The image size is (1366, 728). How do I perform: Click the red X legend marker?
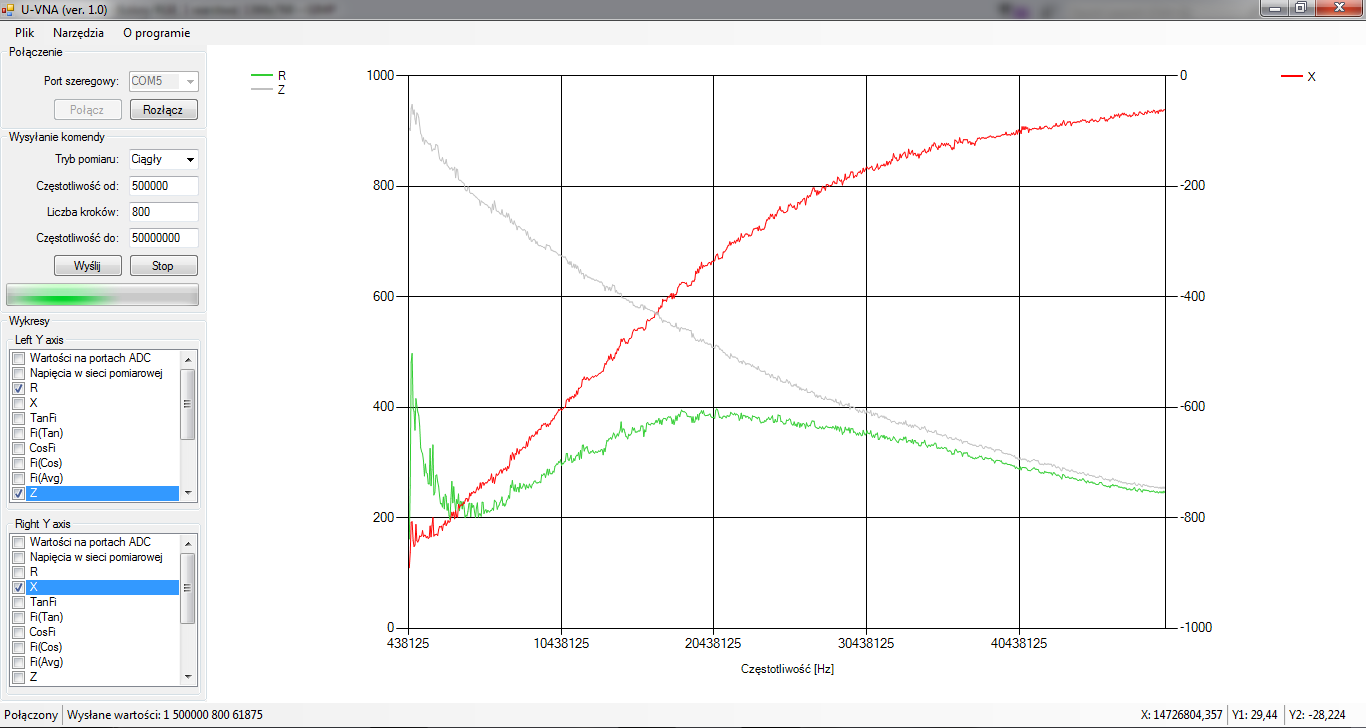1292,76
